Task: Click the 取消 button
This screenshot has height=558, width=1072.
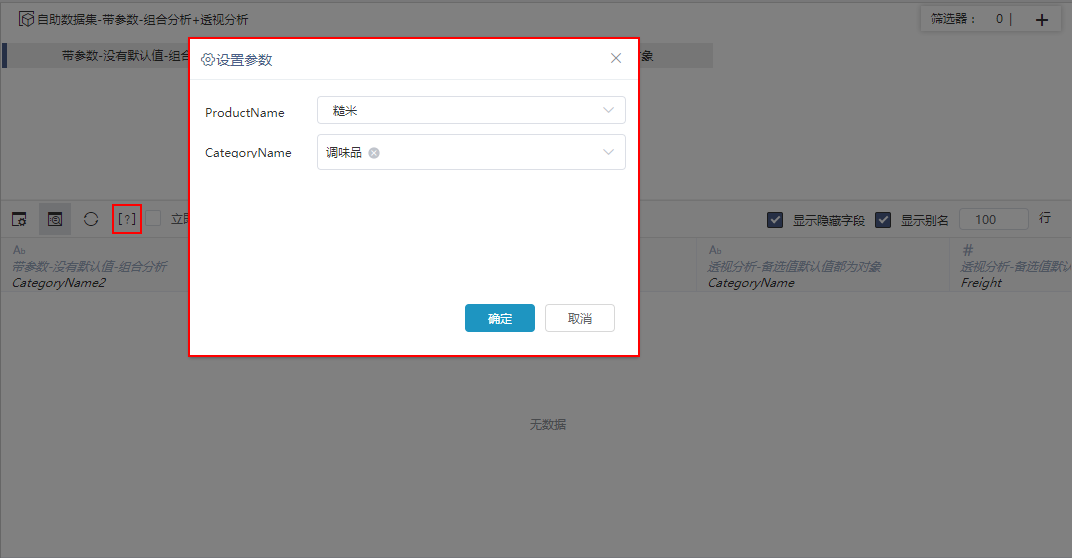Action: 580,318
